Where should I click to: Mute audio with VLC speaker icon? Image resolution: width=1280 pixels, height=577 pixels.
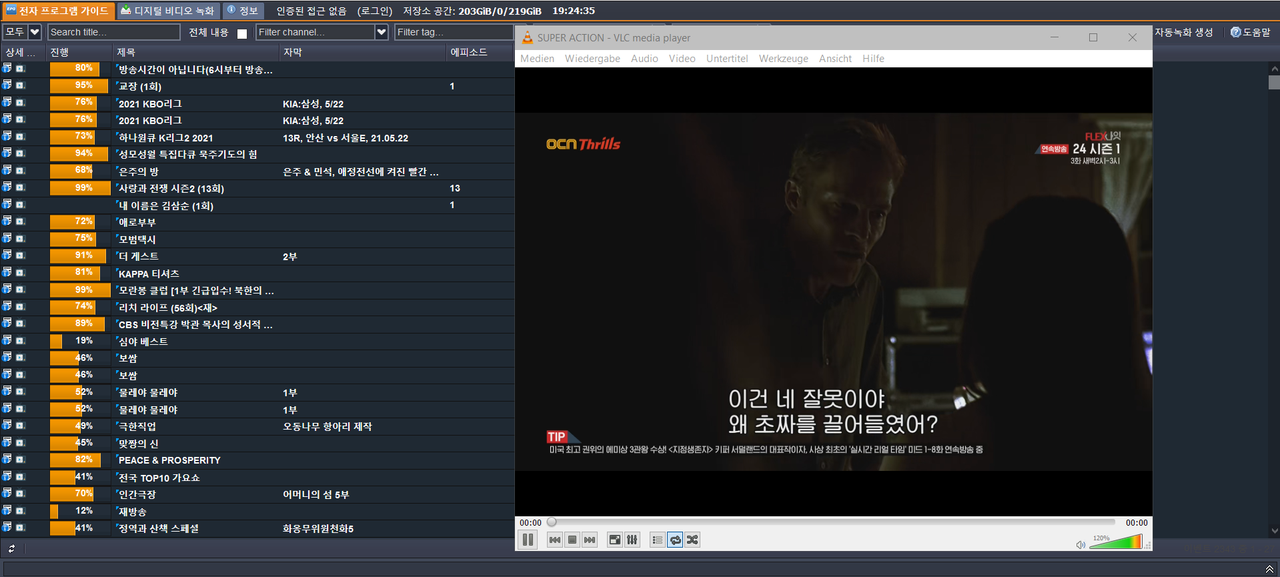tap(1080, 544)
